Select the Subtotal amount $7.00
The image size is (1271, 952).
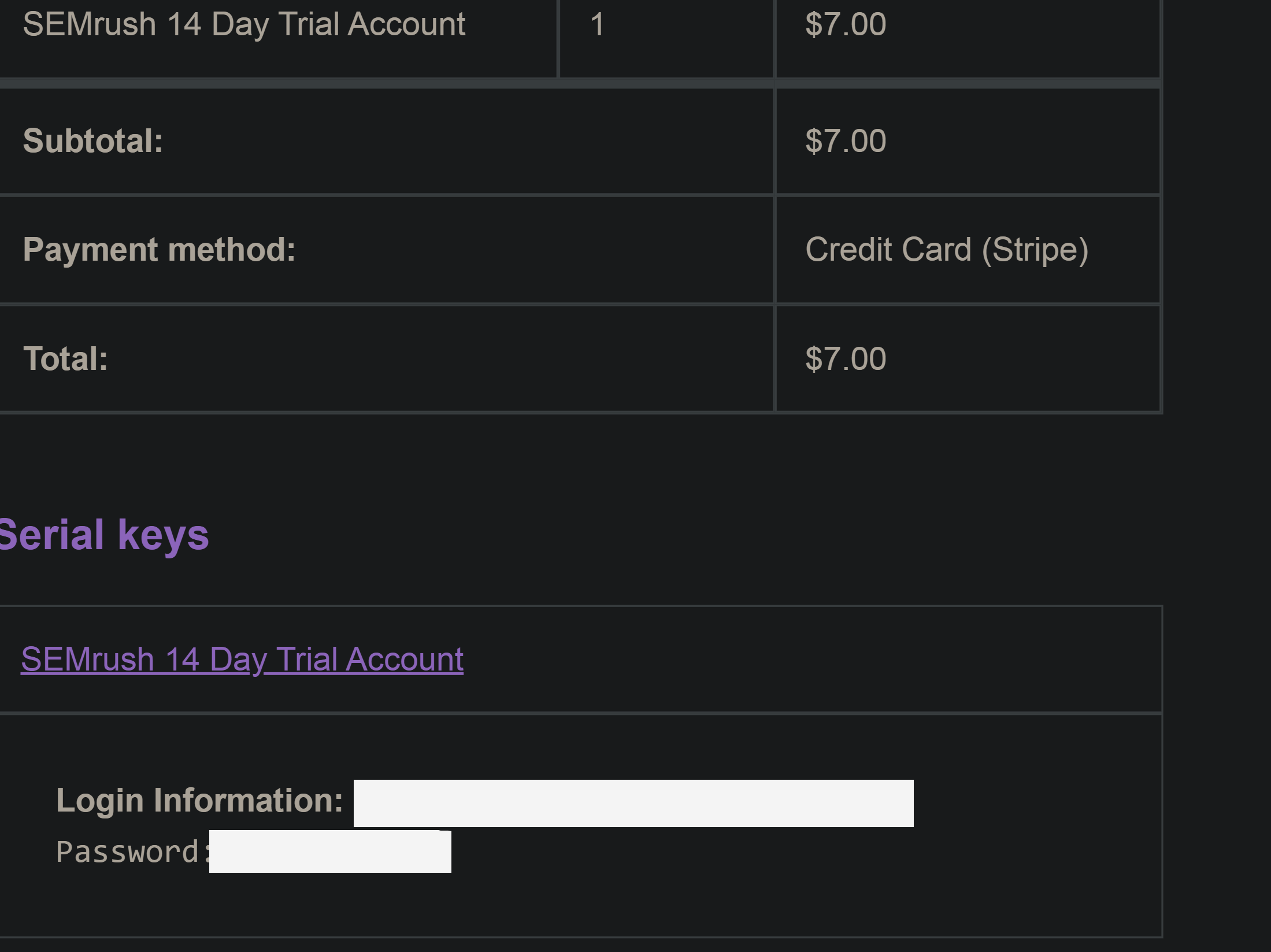click(846, 141)
